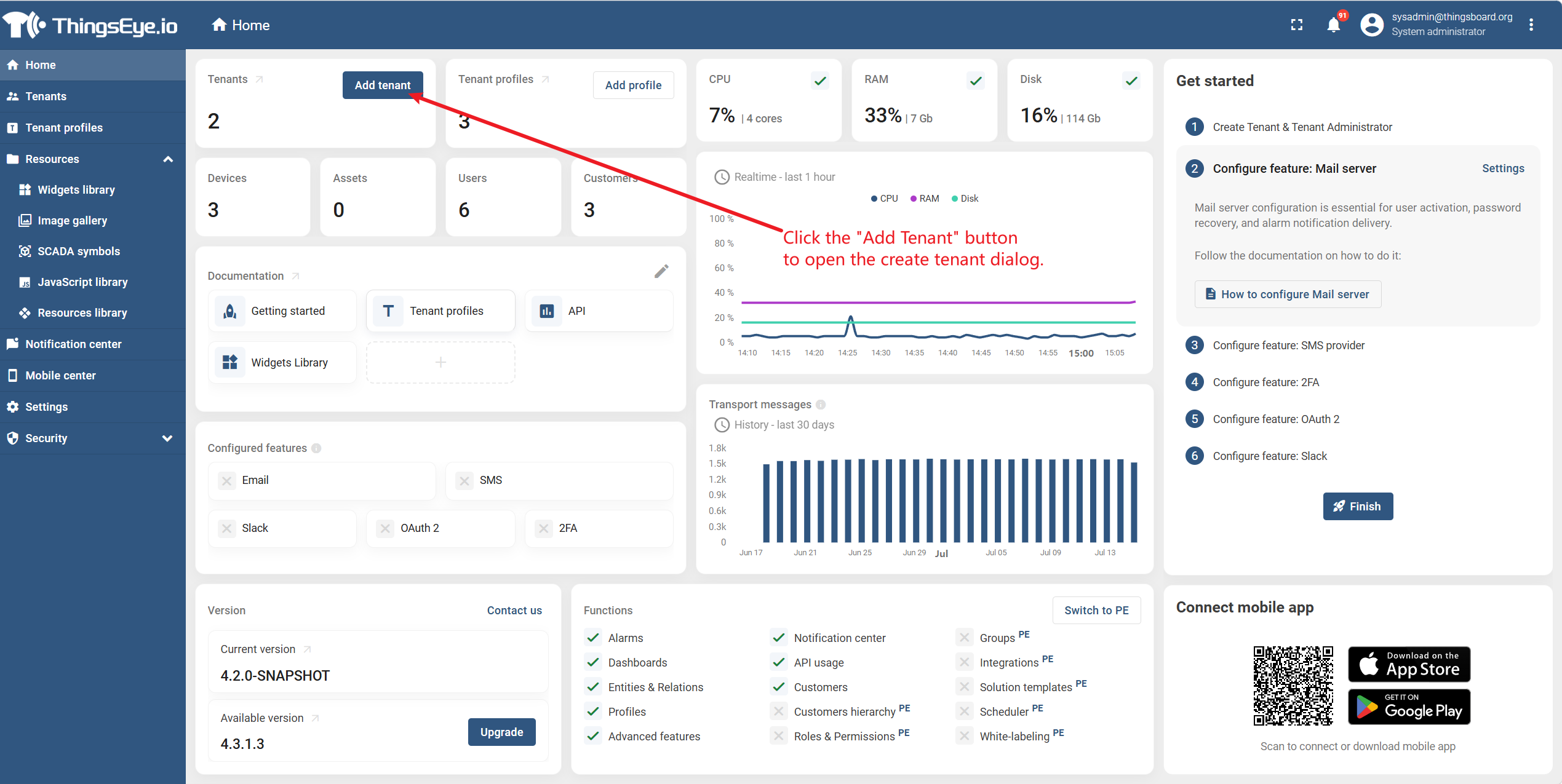Screen dimensions: 1562x784
Task: Open the arrow link beside Tenants
Action: pyautogui.click(x=260, y=79)
